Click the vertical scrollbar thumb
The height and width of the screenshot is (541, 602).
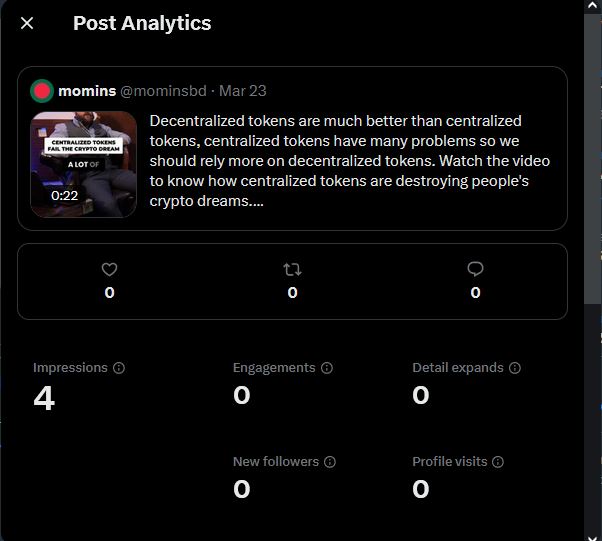(x=593, y=159)
